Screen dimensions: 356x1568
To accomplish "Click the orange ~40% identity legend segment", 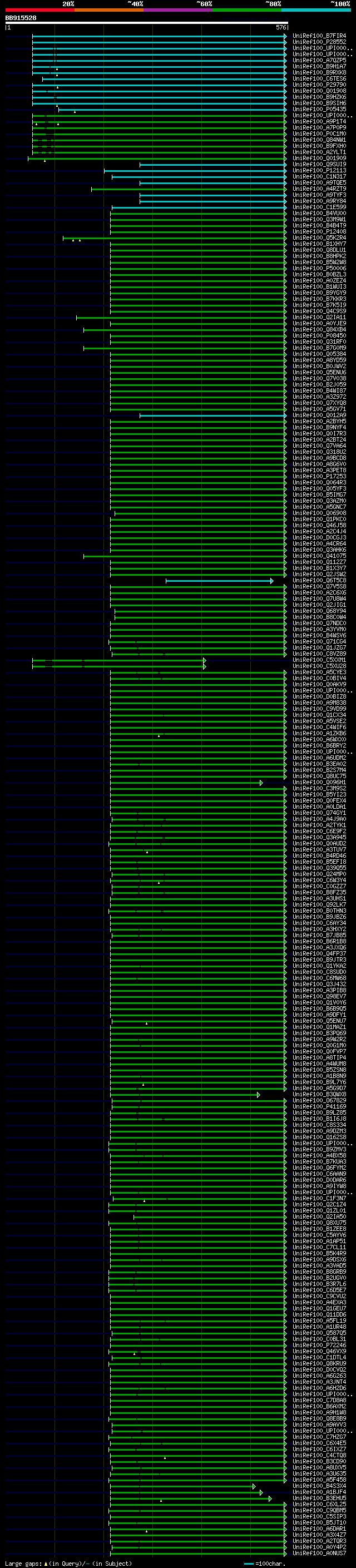I will (x=109, y=10).
